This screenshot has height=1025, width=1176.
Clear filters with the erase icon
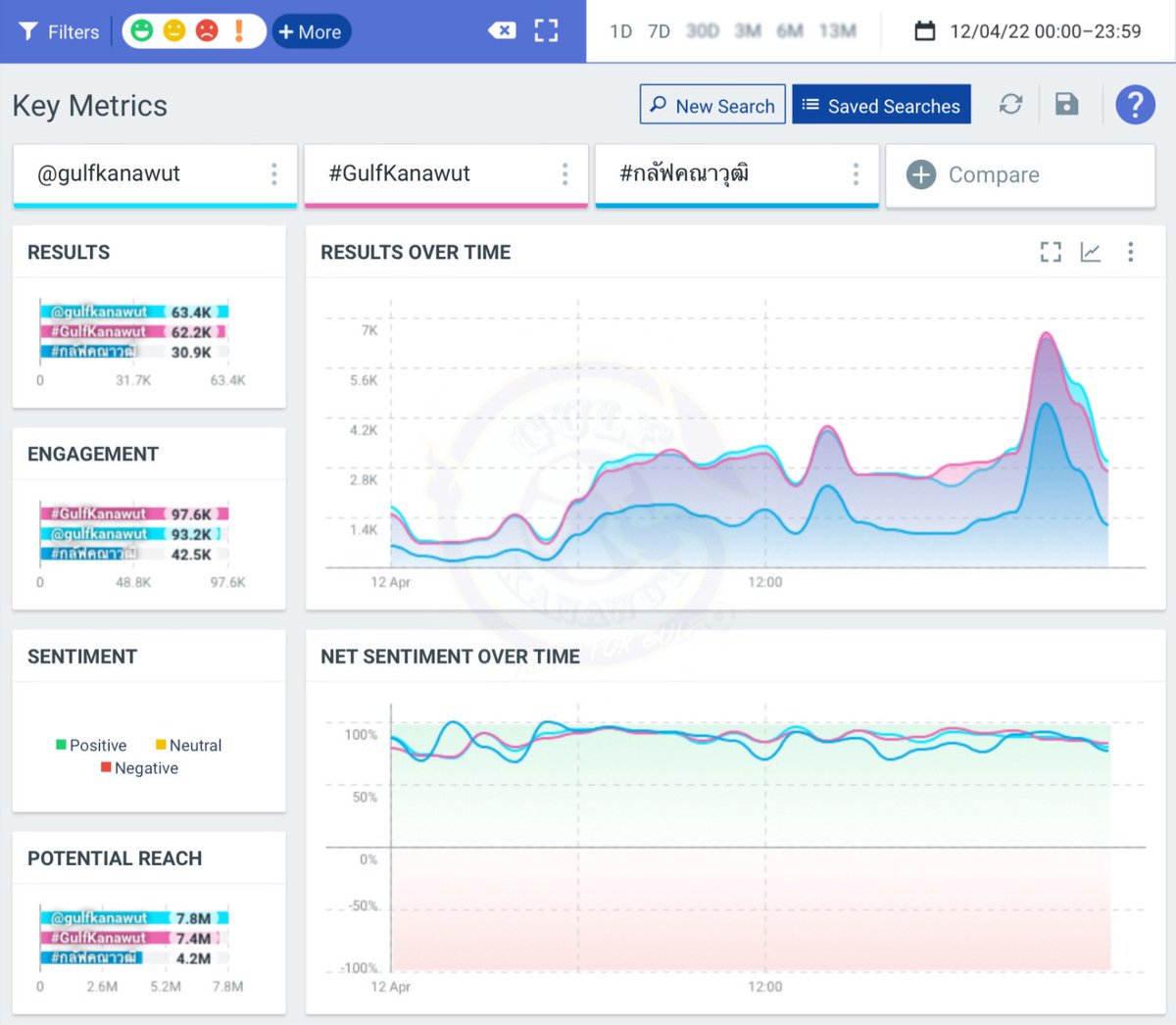pyautogui.click(x=502, y=30)
